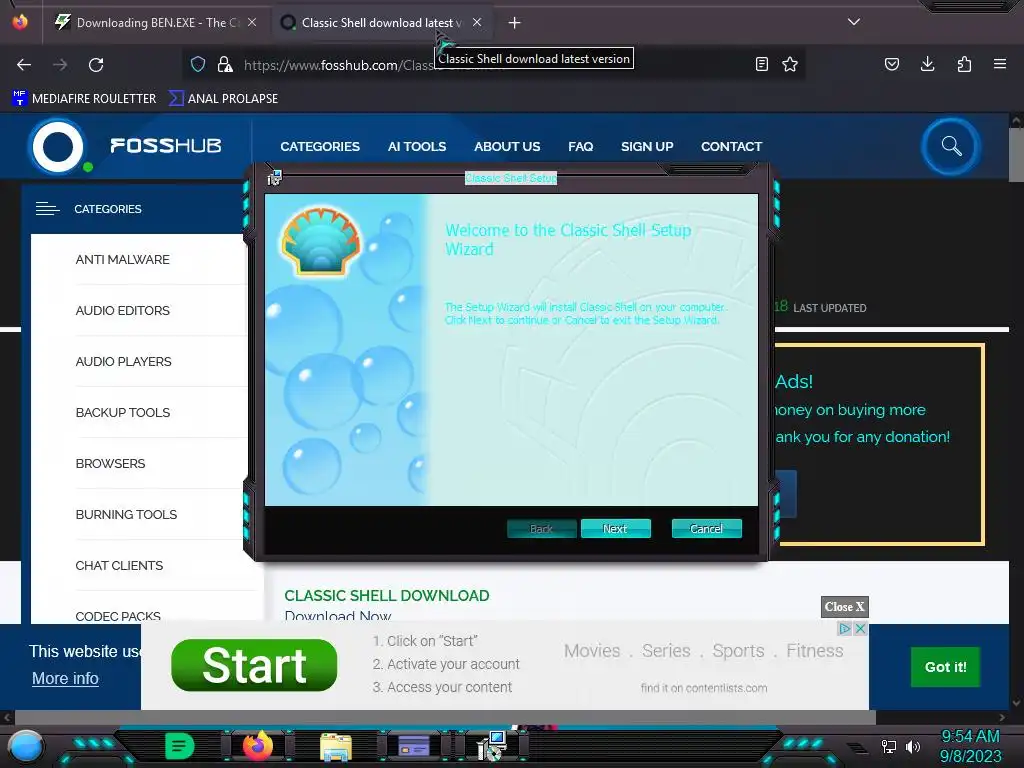Toggle reader view icon in address bar
1024x768 pixels.
click(x=761, y=64)
